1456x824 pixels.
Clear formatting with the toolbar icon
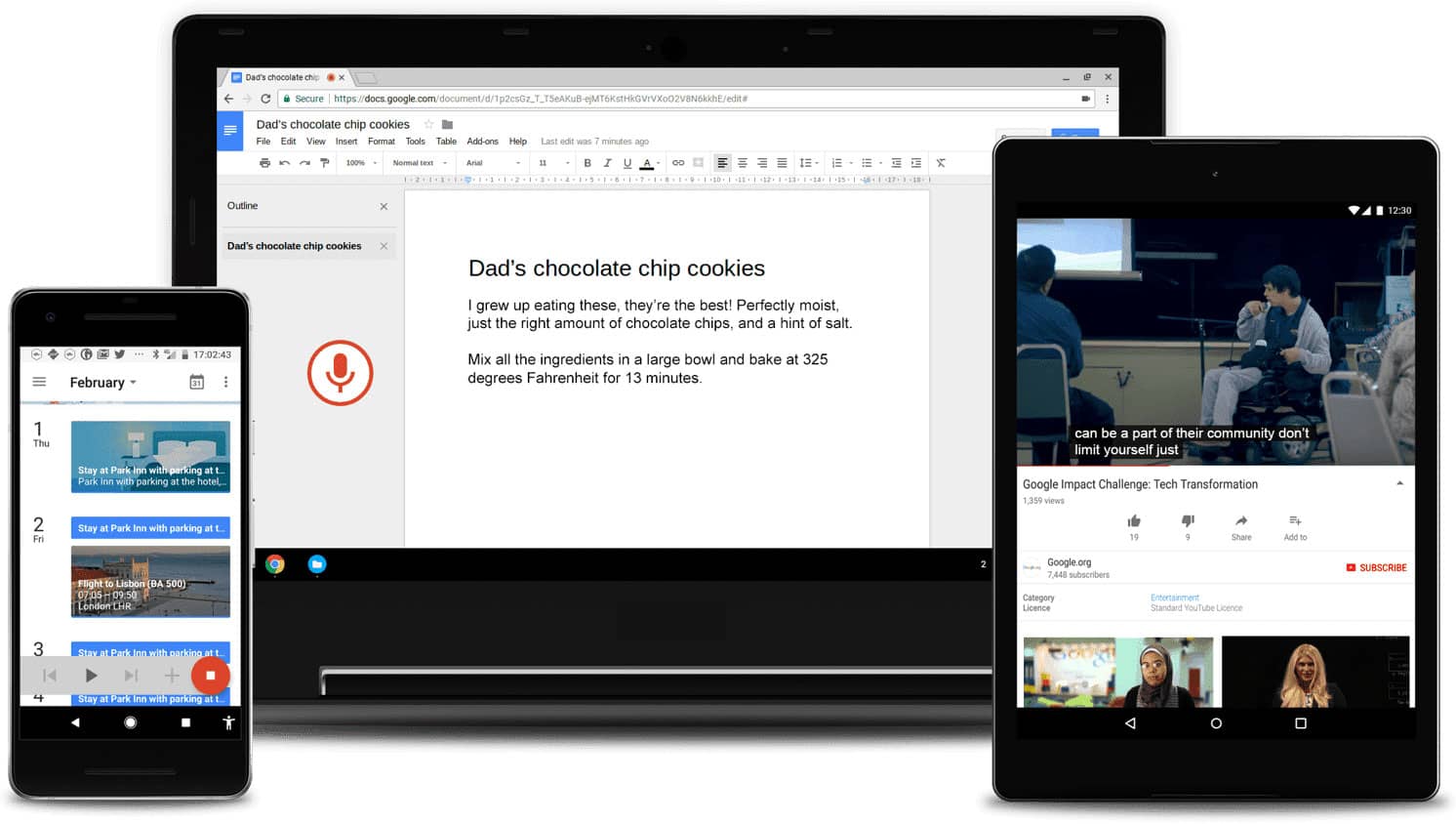[x=940, y=163]
